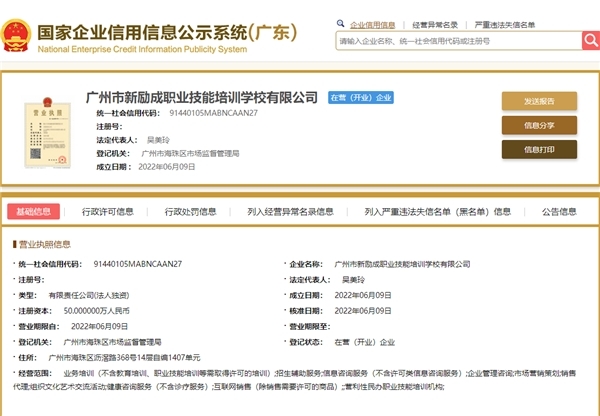The height and width of the screenshot is (416, 600).
Task: Click the 信息分享 button
Action: [x=539, y=125]
